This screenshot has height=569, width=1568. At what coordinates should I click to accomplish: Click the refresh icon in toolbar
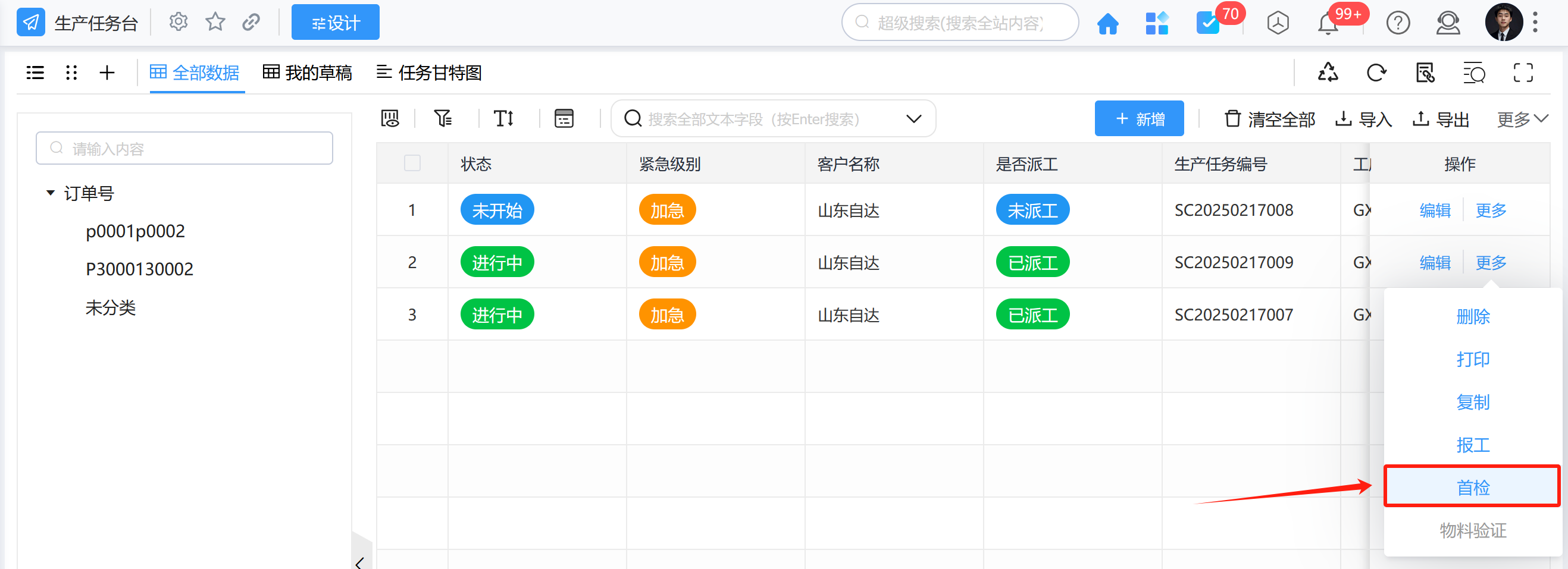pos(1376,73)
